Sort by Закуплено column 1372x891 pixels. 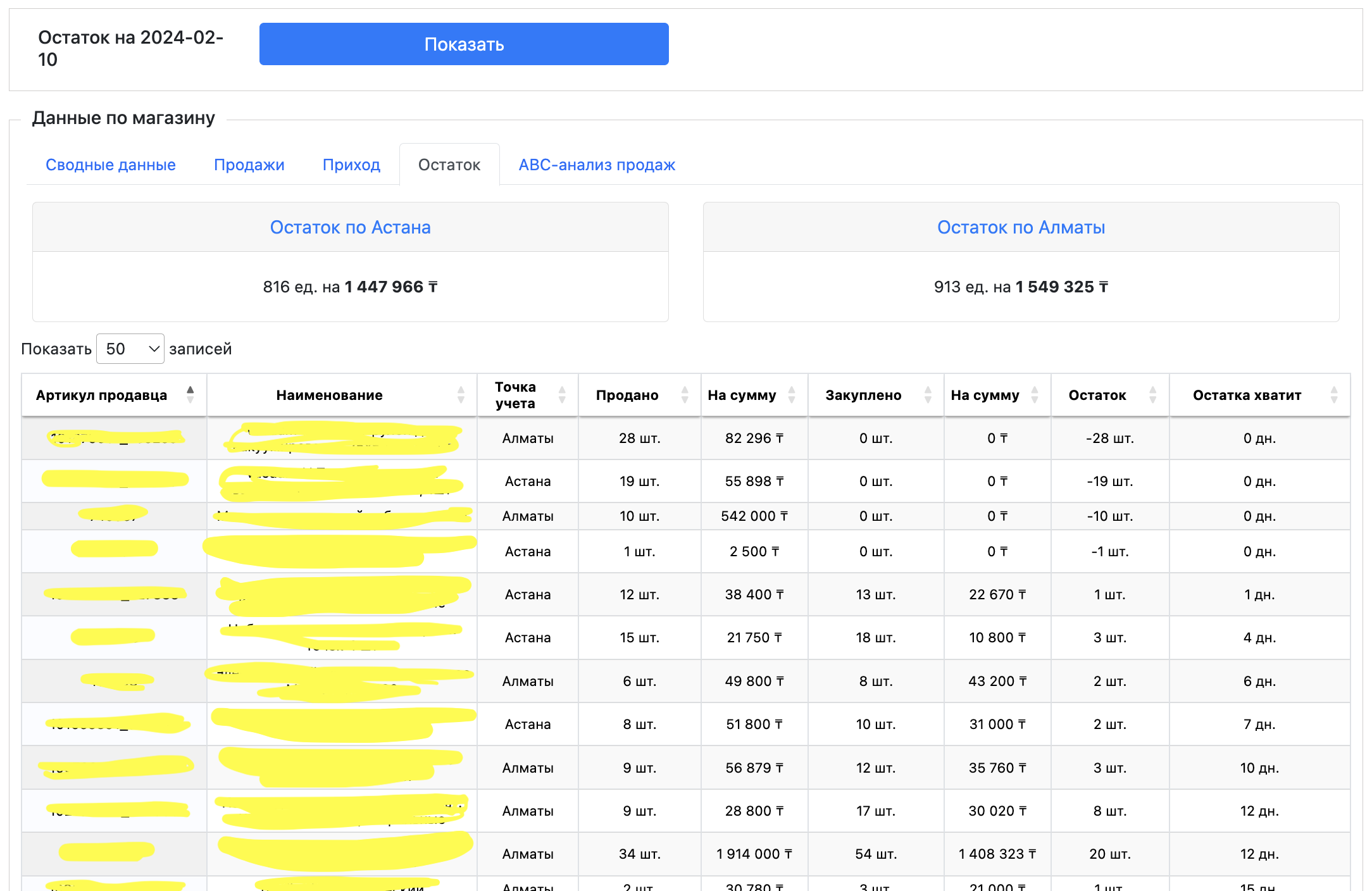[876, 395]
